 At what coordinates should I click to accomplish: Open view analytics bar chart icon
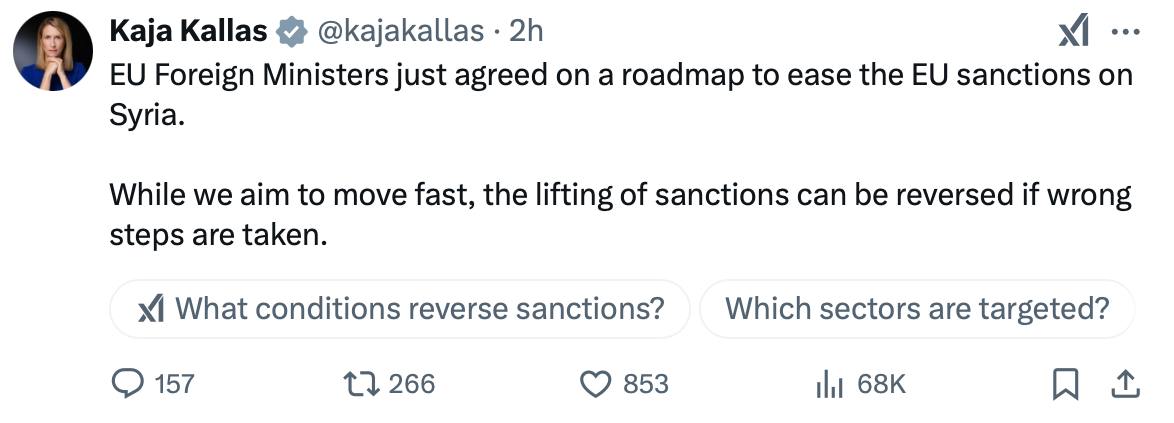coord(832,383)
